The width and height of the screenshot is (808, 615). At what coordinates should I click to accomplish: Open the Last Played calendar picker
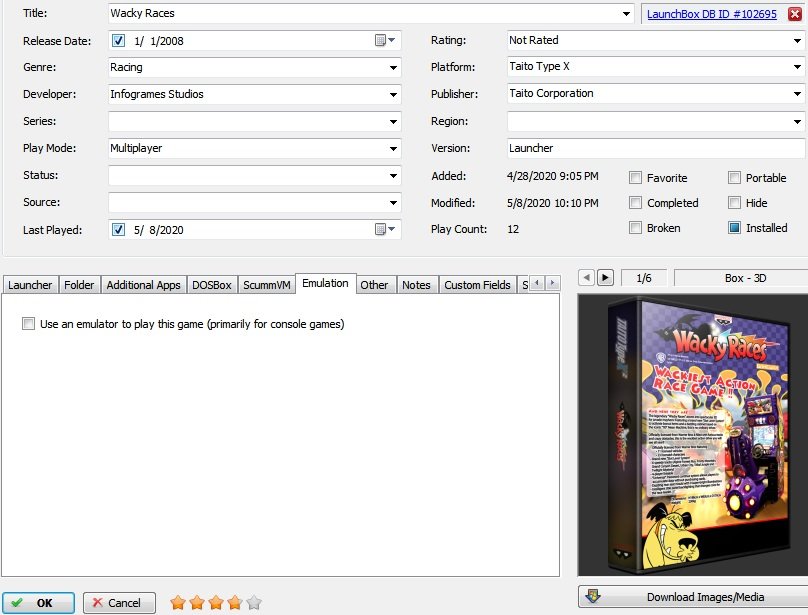(x=385, y=229)
